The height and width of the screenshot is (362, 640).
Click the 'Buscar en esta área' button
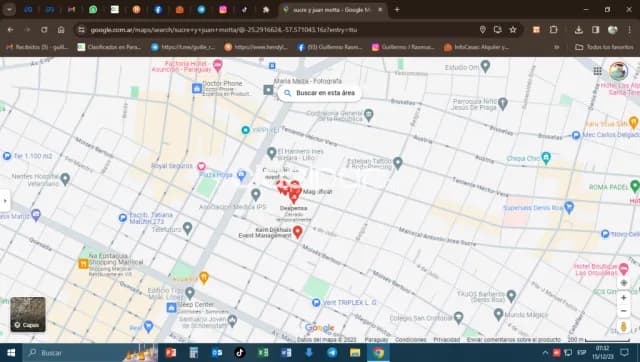coord(320,93)
